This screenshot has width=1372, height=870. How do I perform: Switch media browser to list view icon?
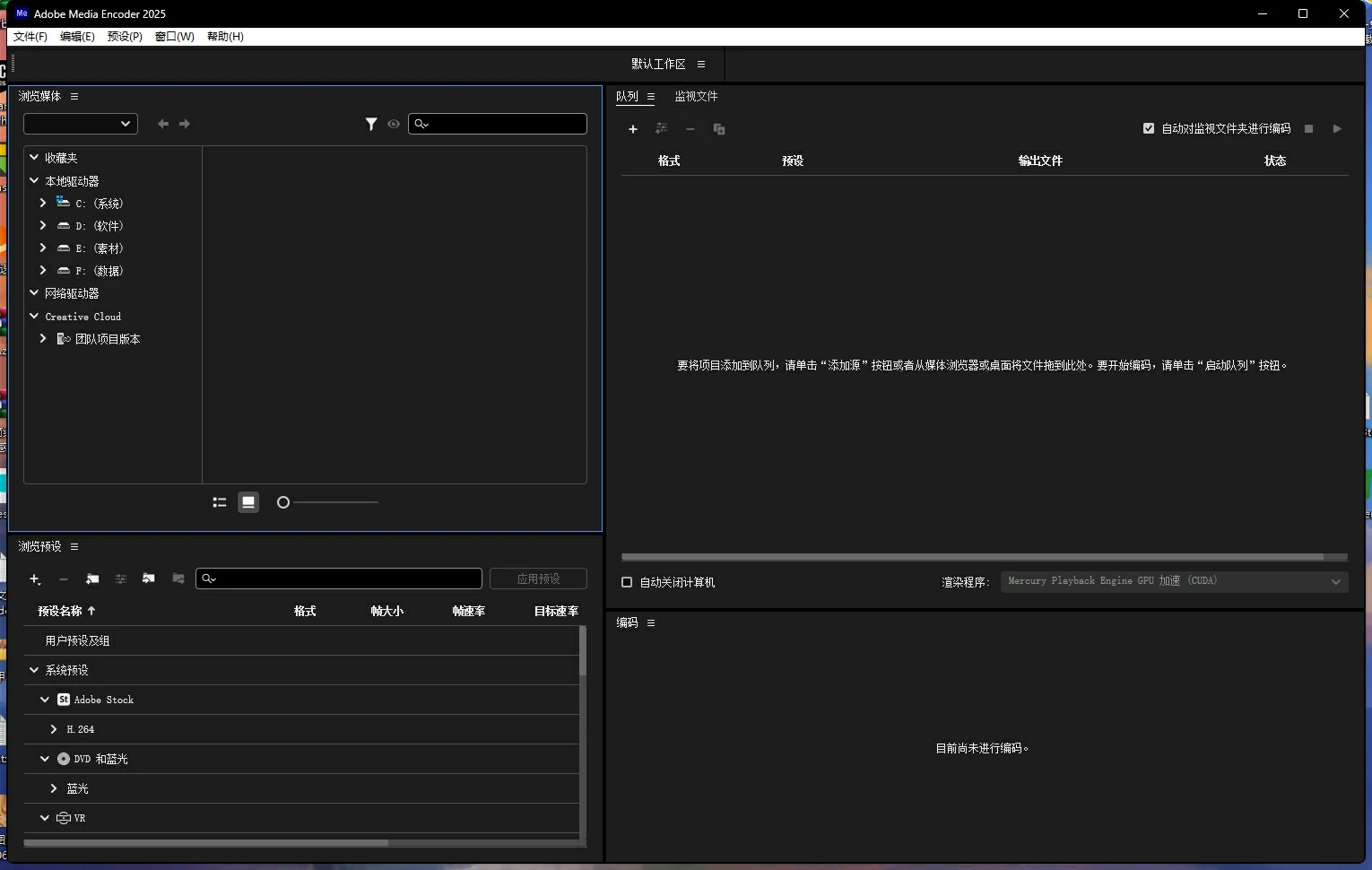tap(220, 502)
